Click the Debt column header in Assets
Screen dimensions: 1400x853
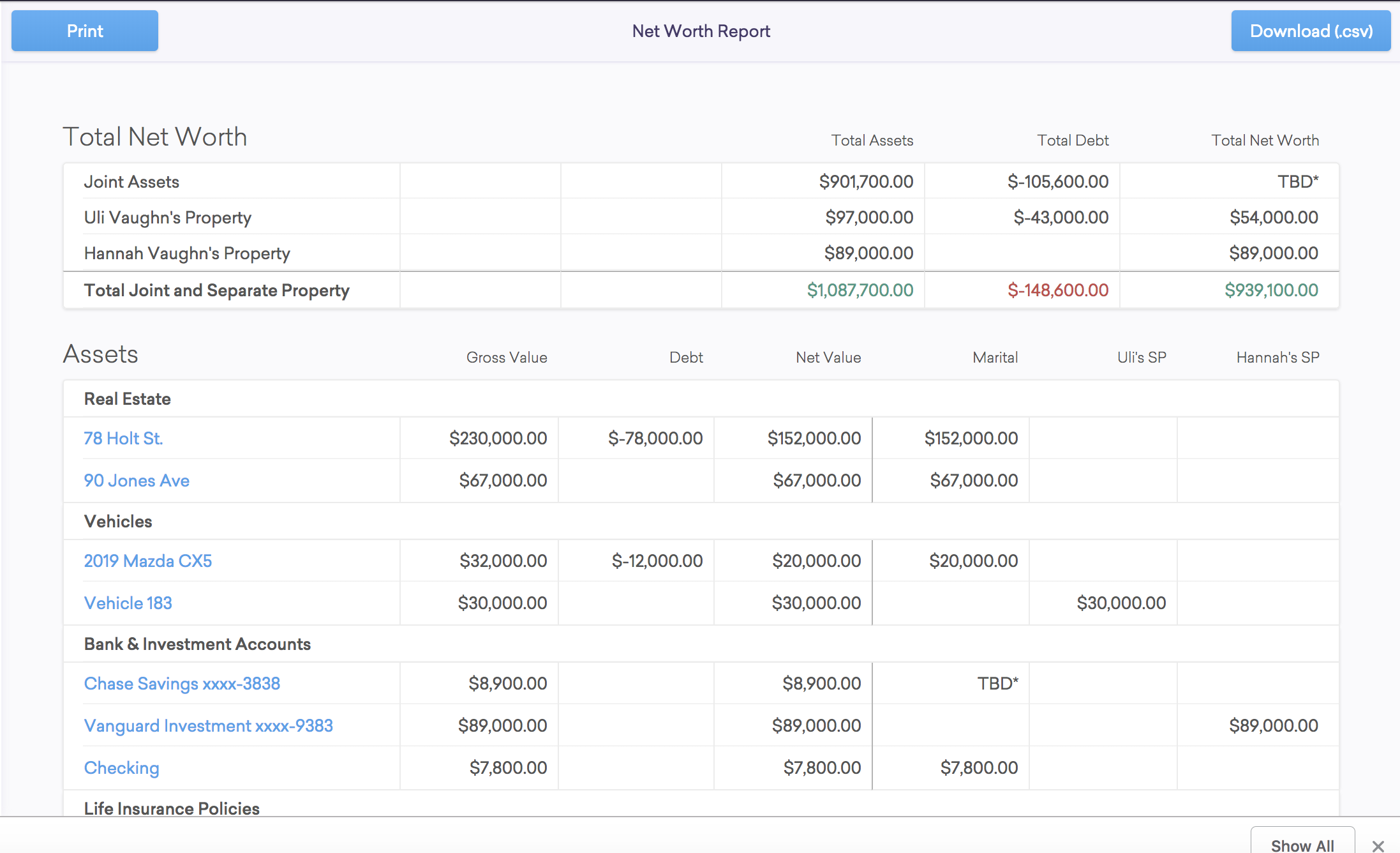tap(686, 358)
